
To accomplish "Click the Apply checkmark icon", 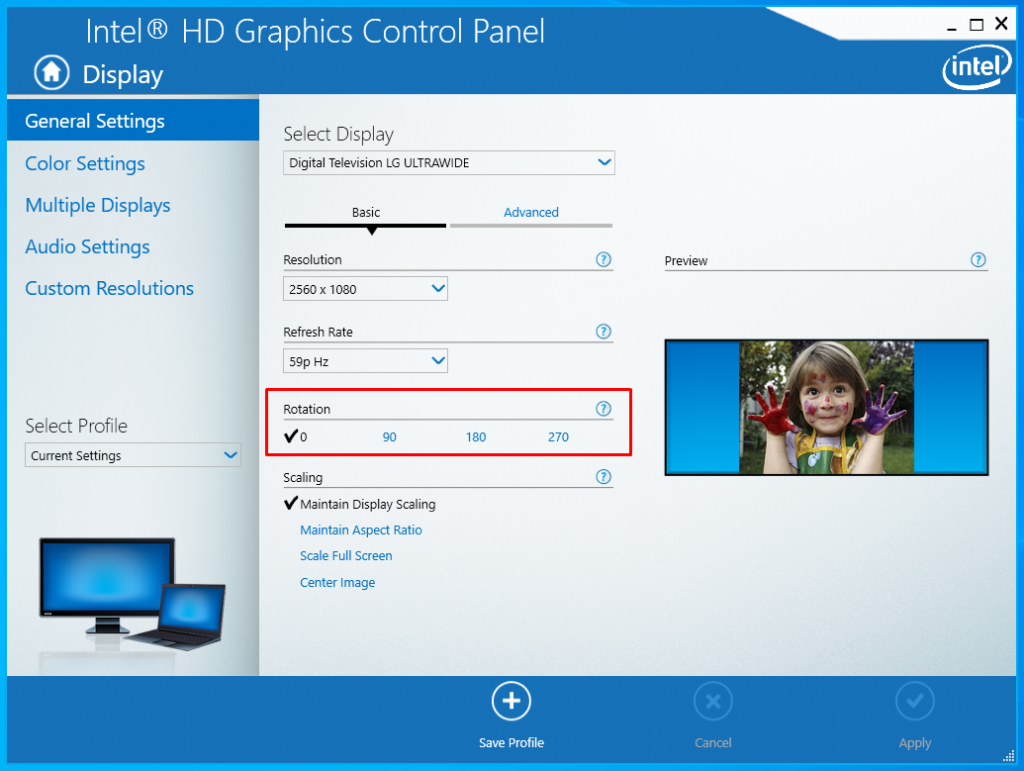I will (x=915, y=701).
